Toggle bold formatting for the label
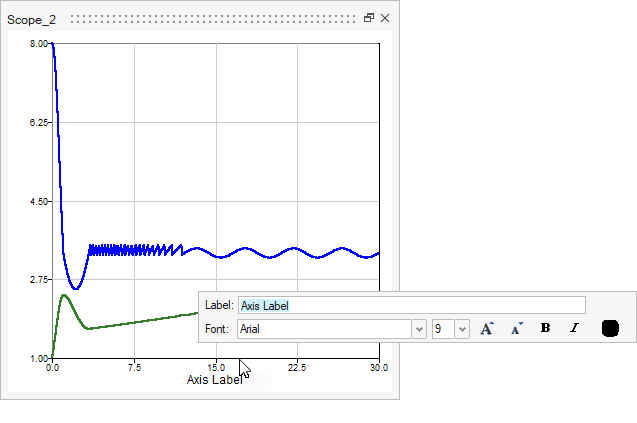The image size is (637, 423). (x=545, y=328)
